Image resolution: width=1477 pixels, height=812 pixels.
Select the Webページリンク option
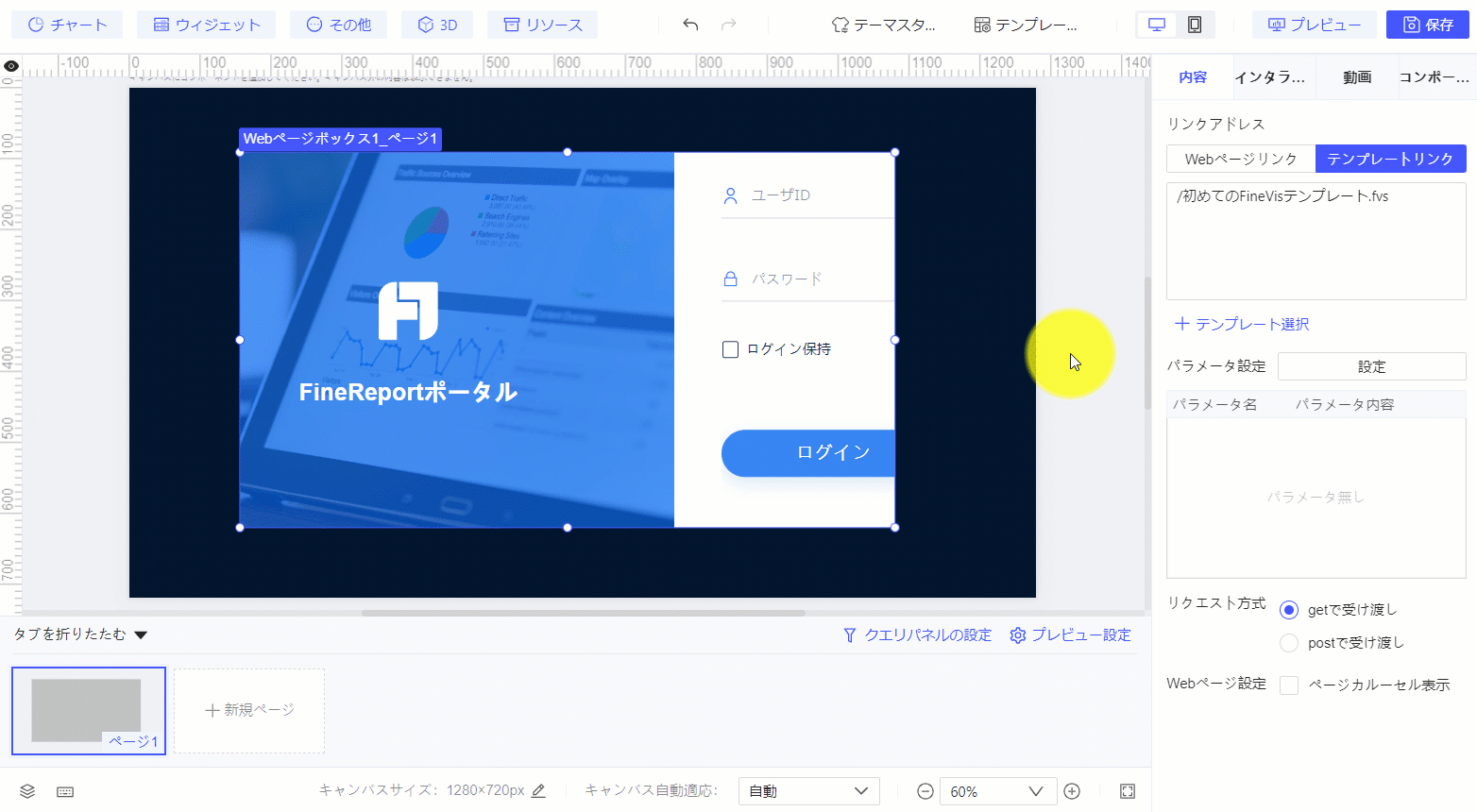pos(1241,159)
